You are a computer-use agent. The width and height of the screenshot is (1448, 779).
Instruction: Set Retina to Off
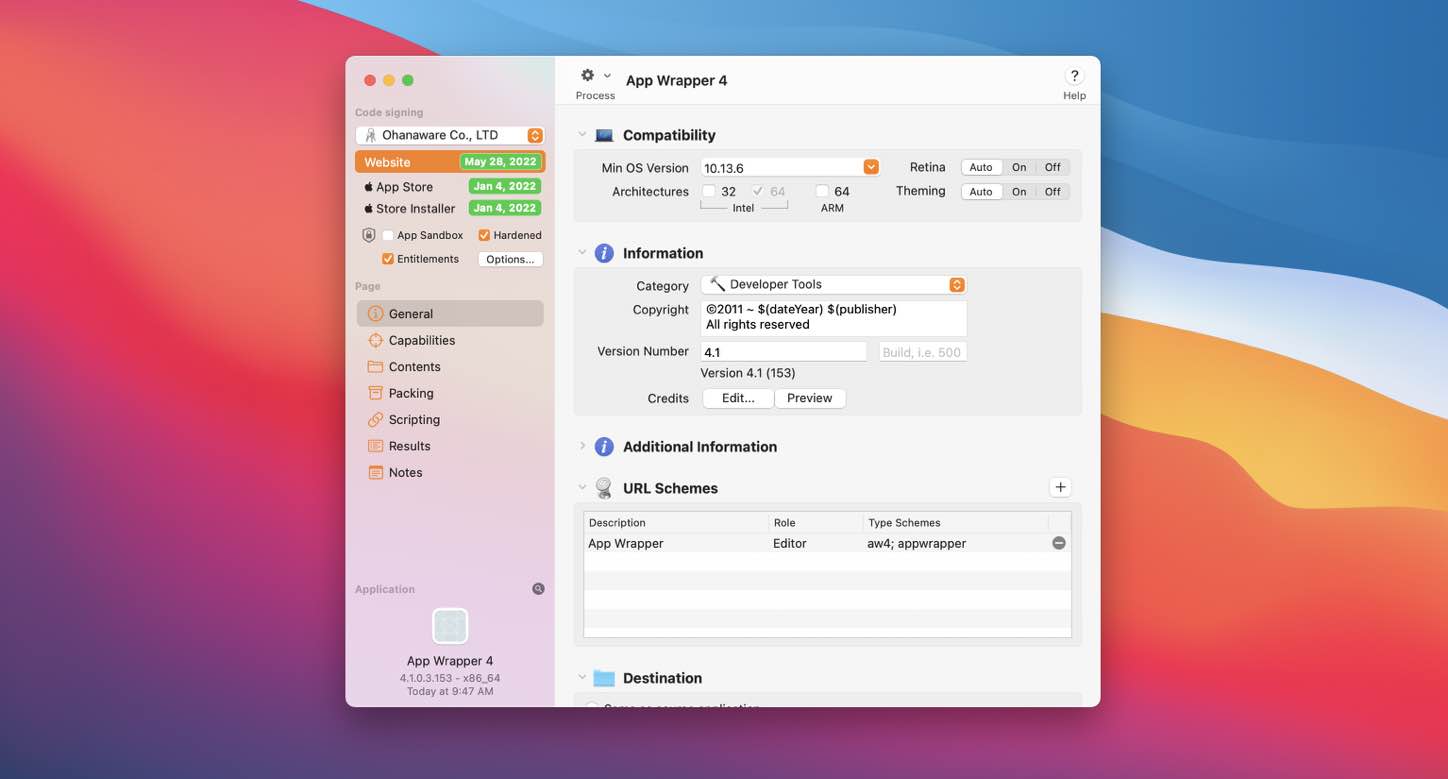coord(1053,167)
